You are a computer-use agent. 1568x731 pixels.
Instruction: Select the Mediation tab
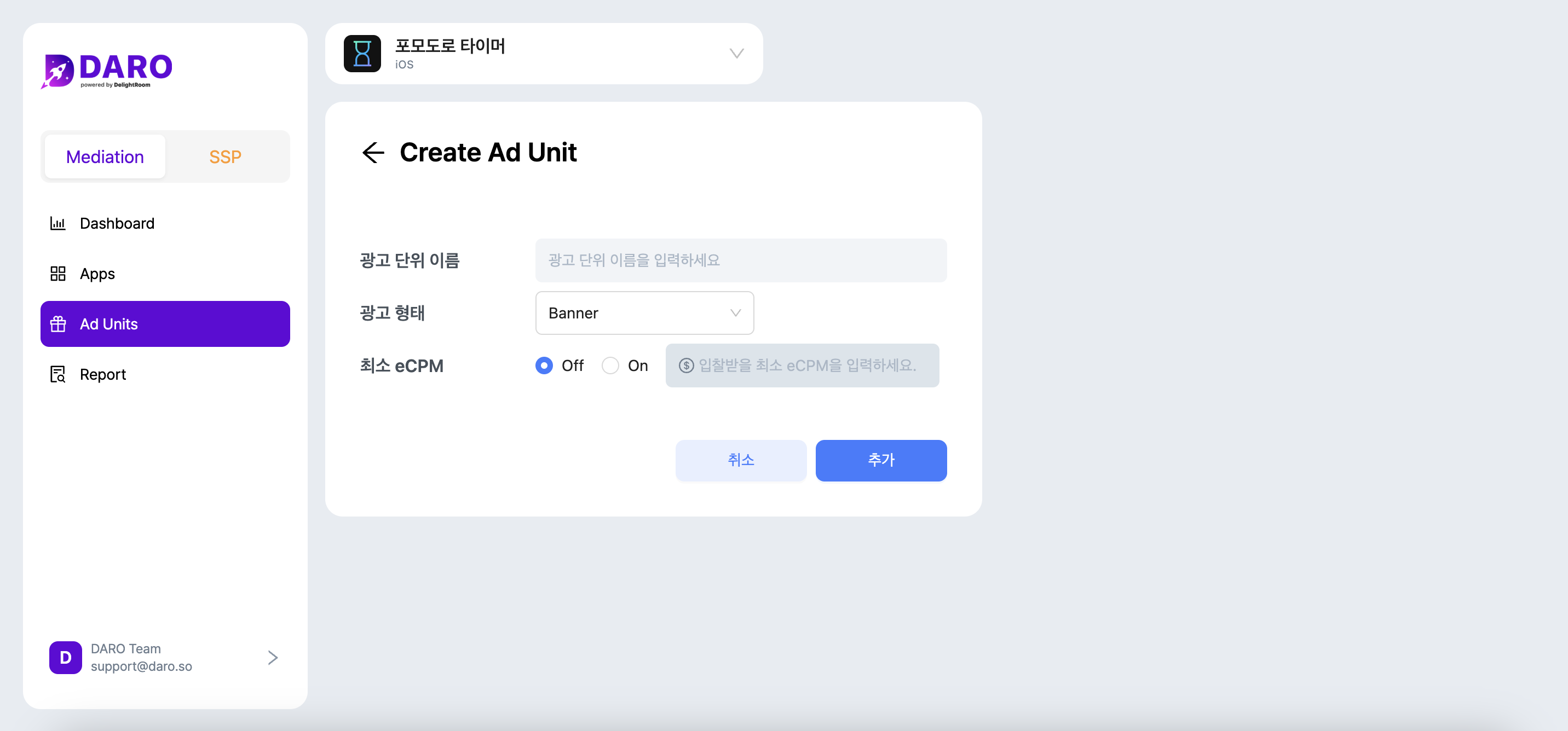click(x=105, y=156)
